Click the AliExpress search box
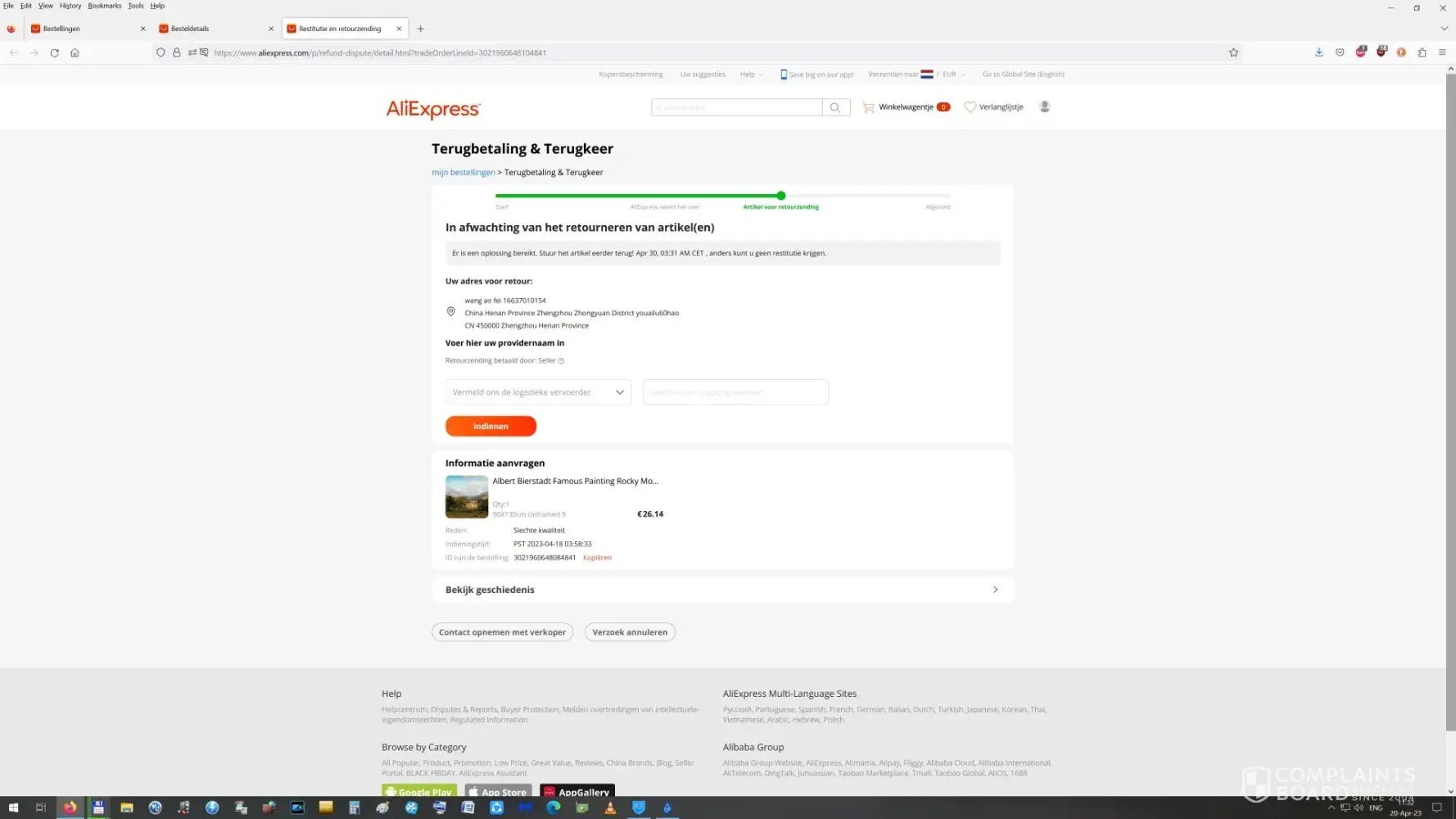Image resolution: width=1456 pixels, height=819 pixels. click(x=736, y=107)
